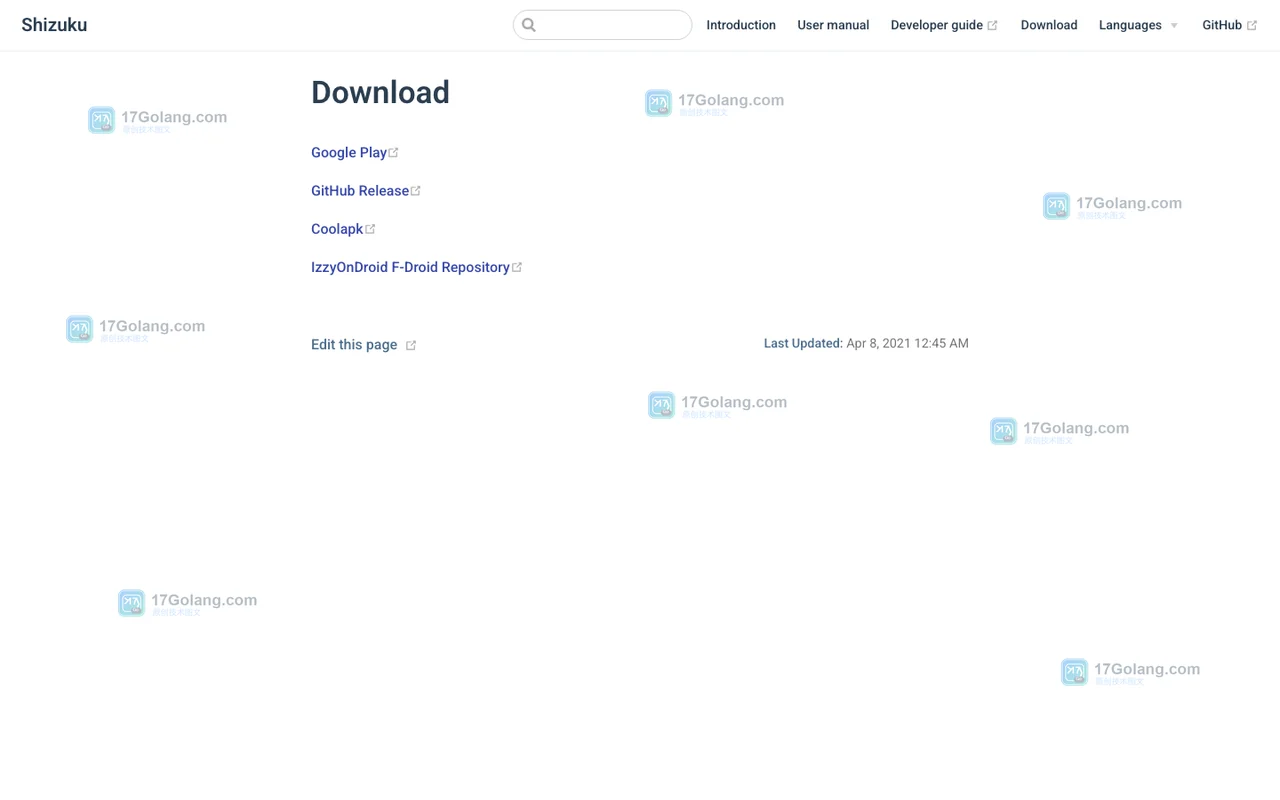Click external-link icon next to IzzyOnDroid

(x=517, y=267)
